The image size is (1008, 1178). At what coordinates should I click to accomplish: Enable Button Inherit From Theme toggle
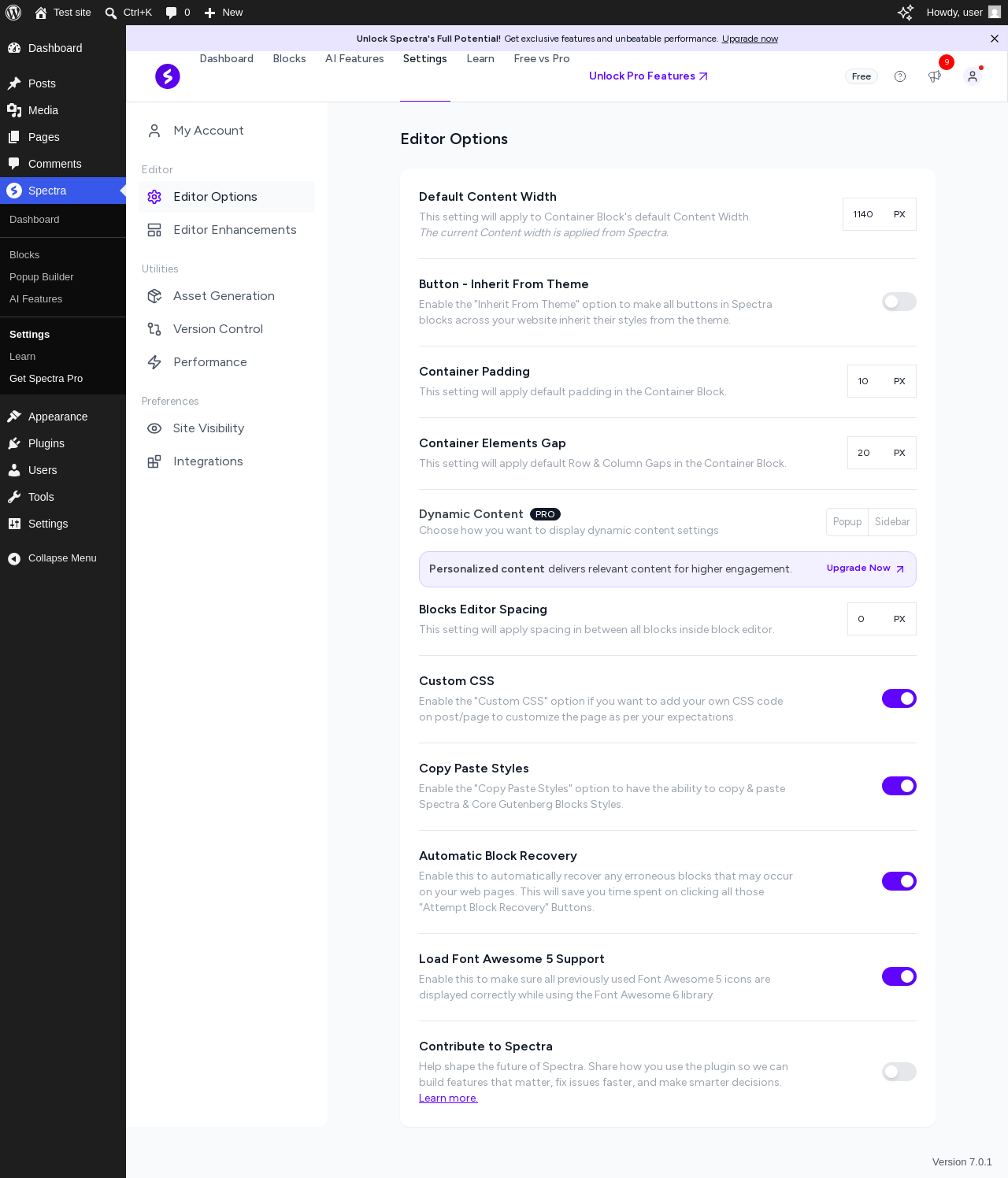899,302
